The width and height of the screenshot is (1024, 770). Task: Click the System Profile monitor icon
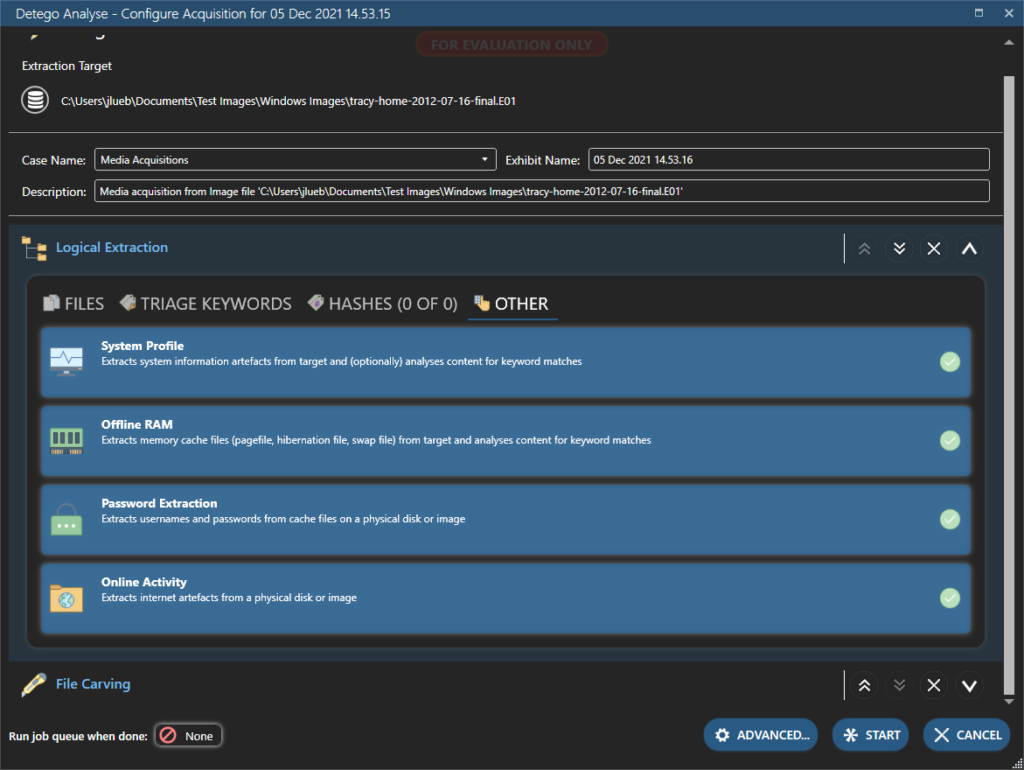[67, 362]
